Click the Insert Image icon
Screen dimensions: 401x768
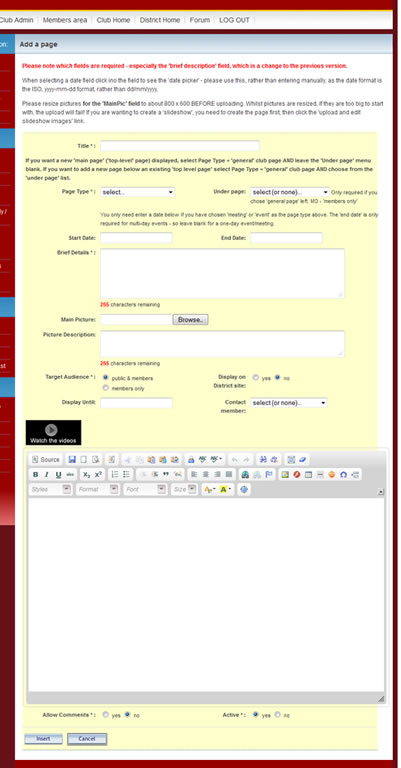tap(285, 475)
